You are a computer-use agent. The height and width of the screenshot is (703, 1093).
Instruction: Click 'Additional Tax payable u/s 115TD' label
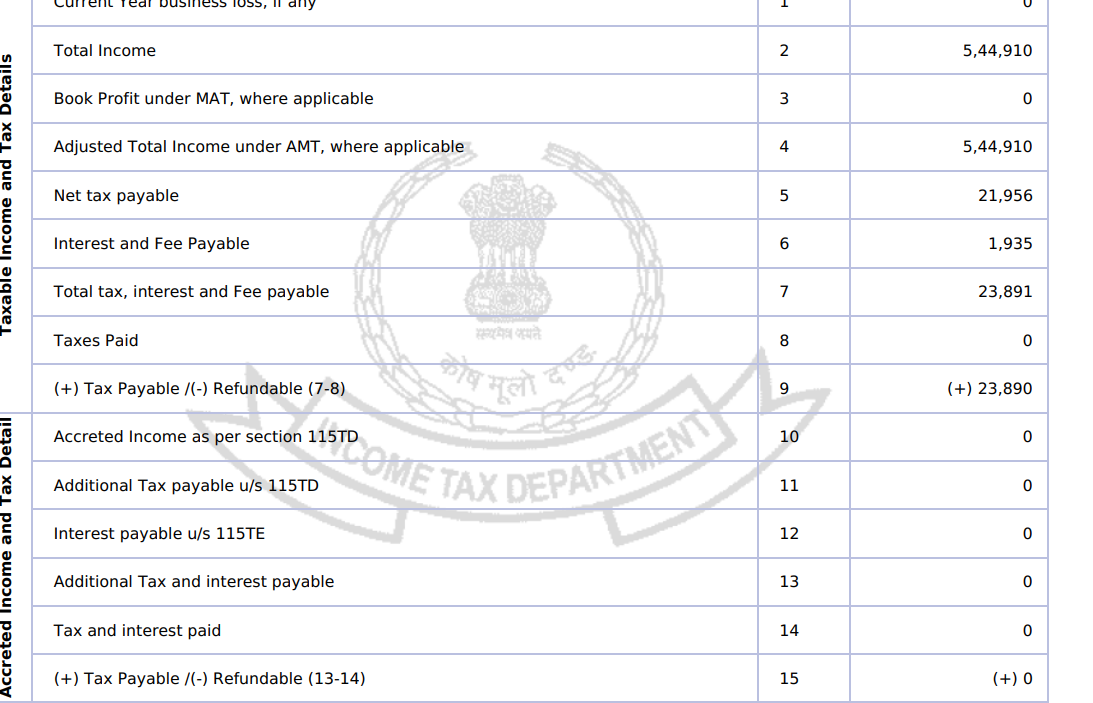point(186,486)
